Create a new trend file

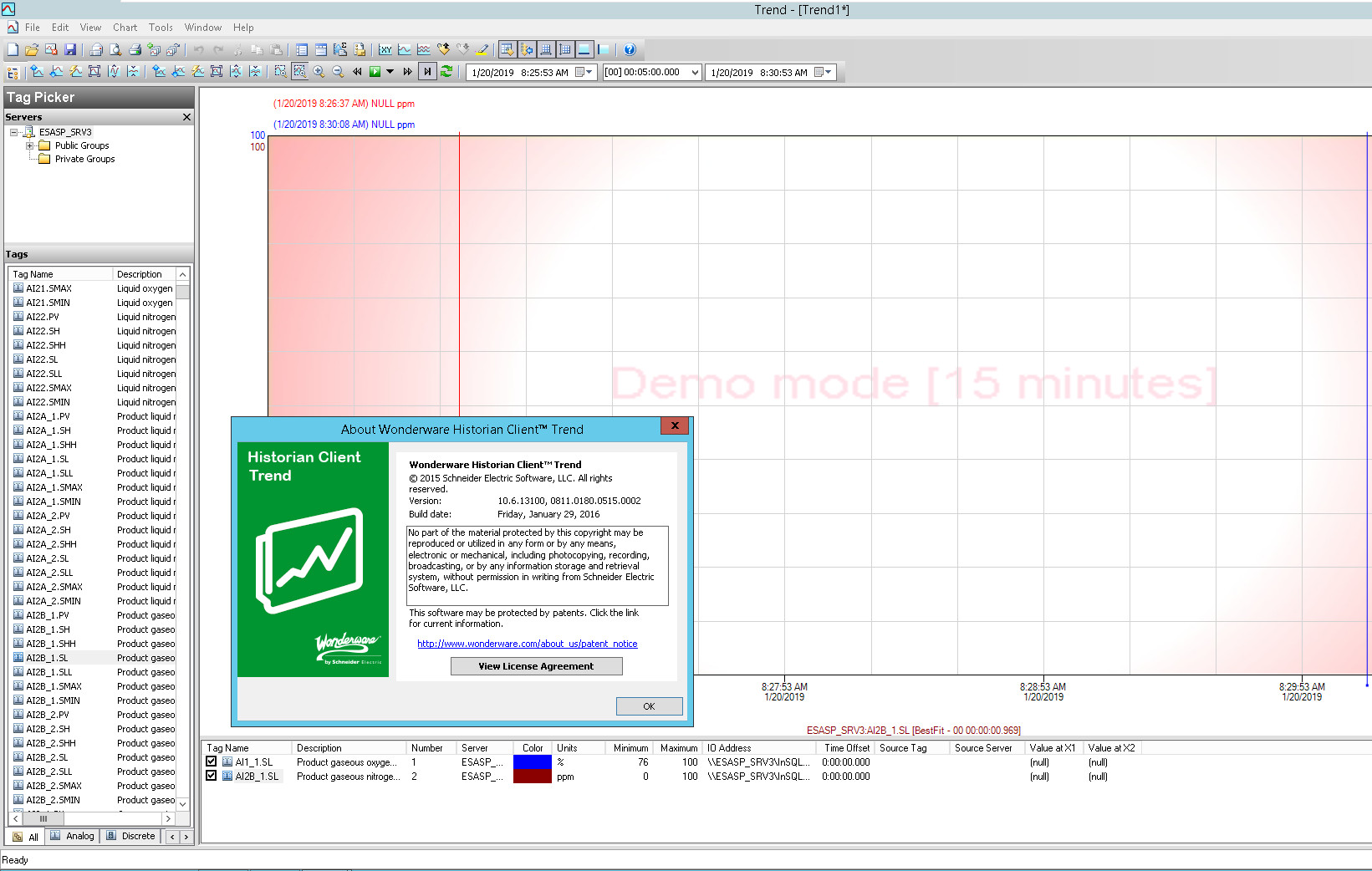(x=13, y=49)
